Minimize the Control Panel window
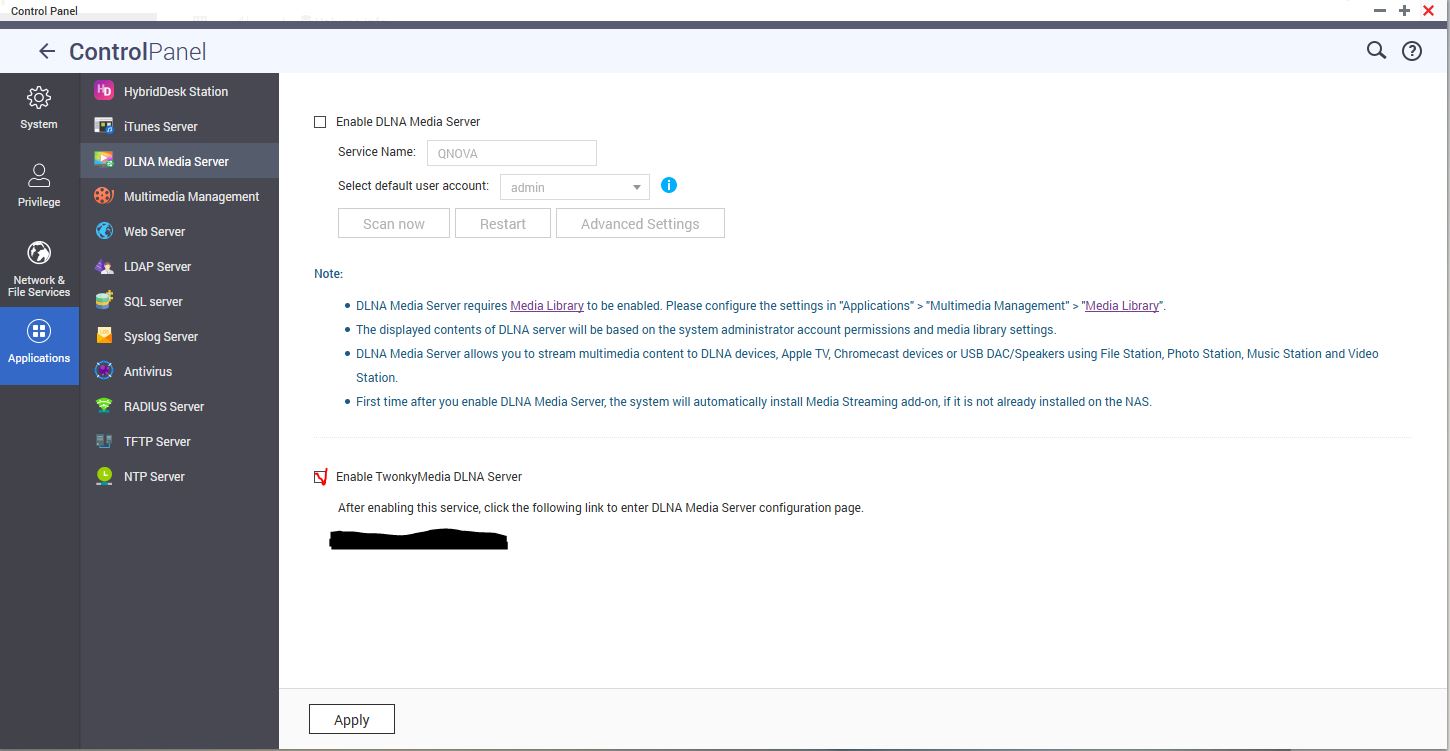 tap(1380, 10)
